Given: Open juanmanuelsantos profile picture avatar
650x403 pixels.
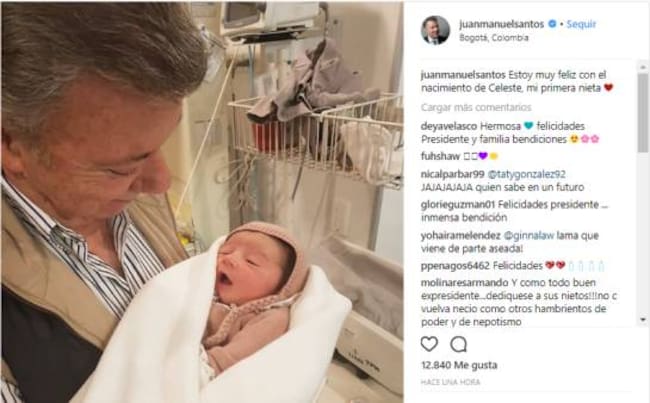Looking at the screenshot, I should [x=435, y=30].
